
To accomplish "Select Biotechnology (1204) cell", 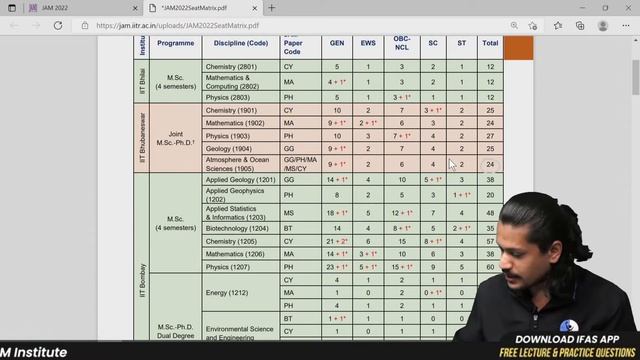I will click(x=241, y=228).
